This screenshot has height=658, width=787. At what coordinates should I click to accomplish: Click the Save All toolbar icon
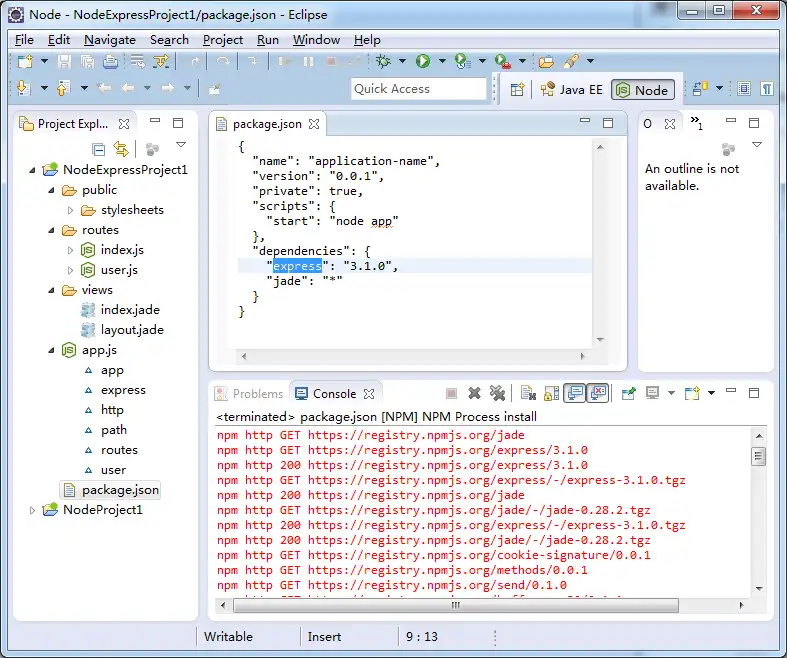[x=87, y=61]
